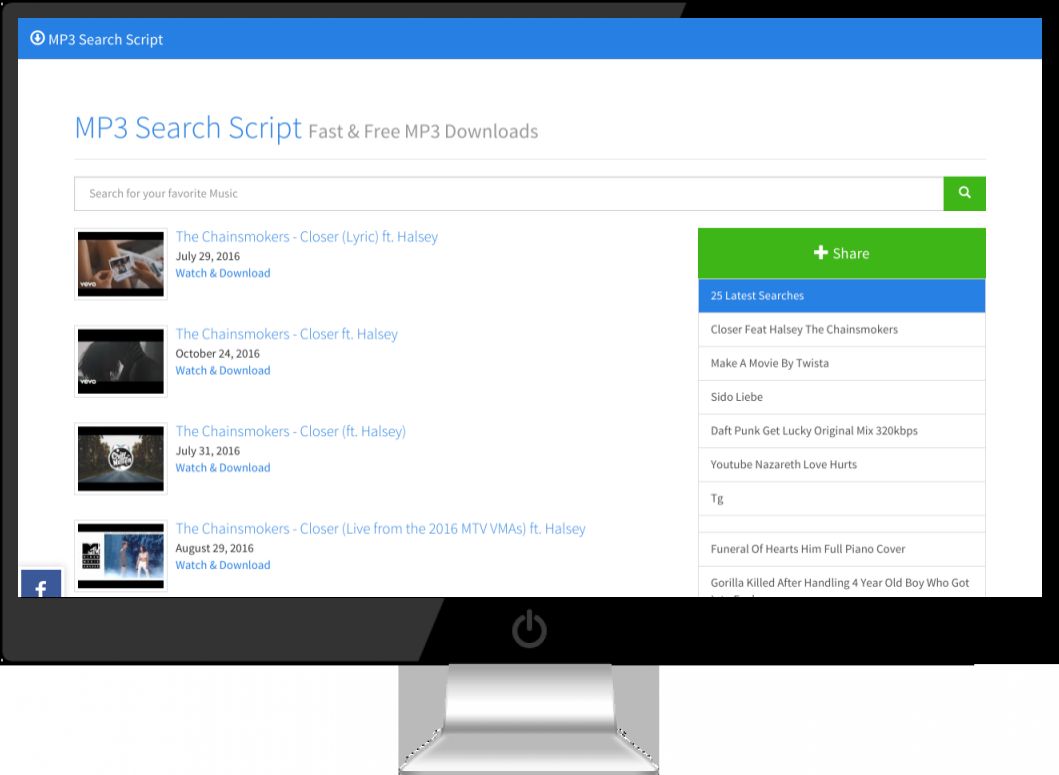Open the 25 Latest Searches header bar
1059x775 pixels.
[x=841, y=295]
